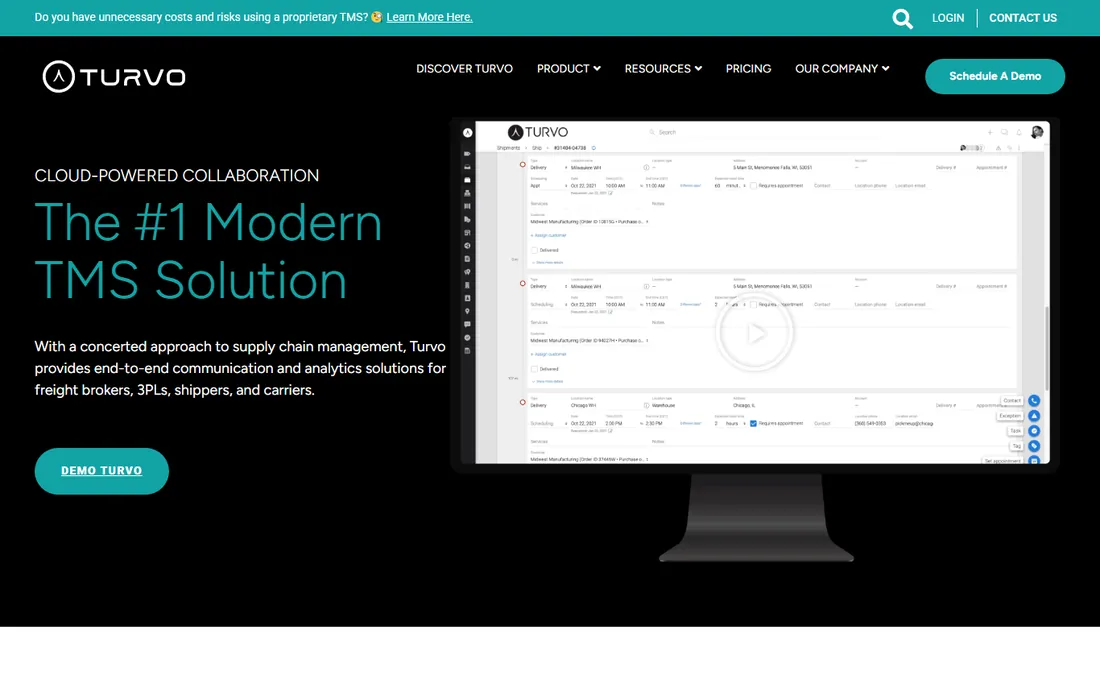Click Assign customer under Order ID 10815G
The width and height of the screenshot is (1100, 688).
549,236
